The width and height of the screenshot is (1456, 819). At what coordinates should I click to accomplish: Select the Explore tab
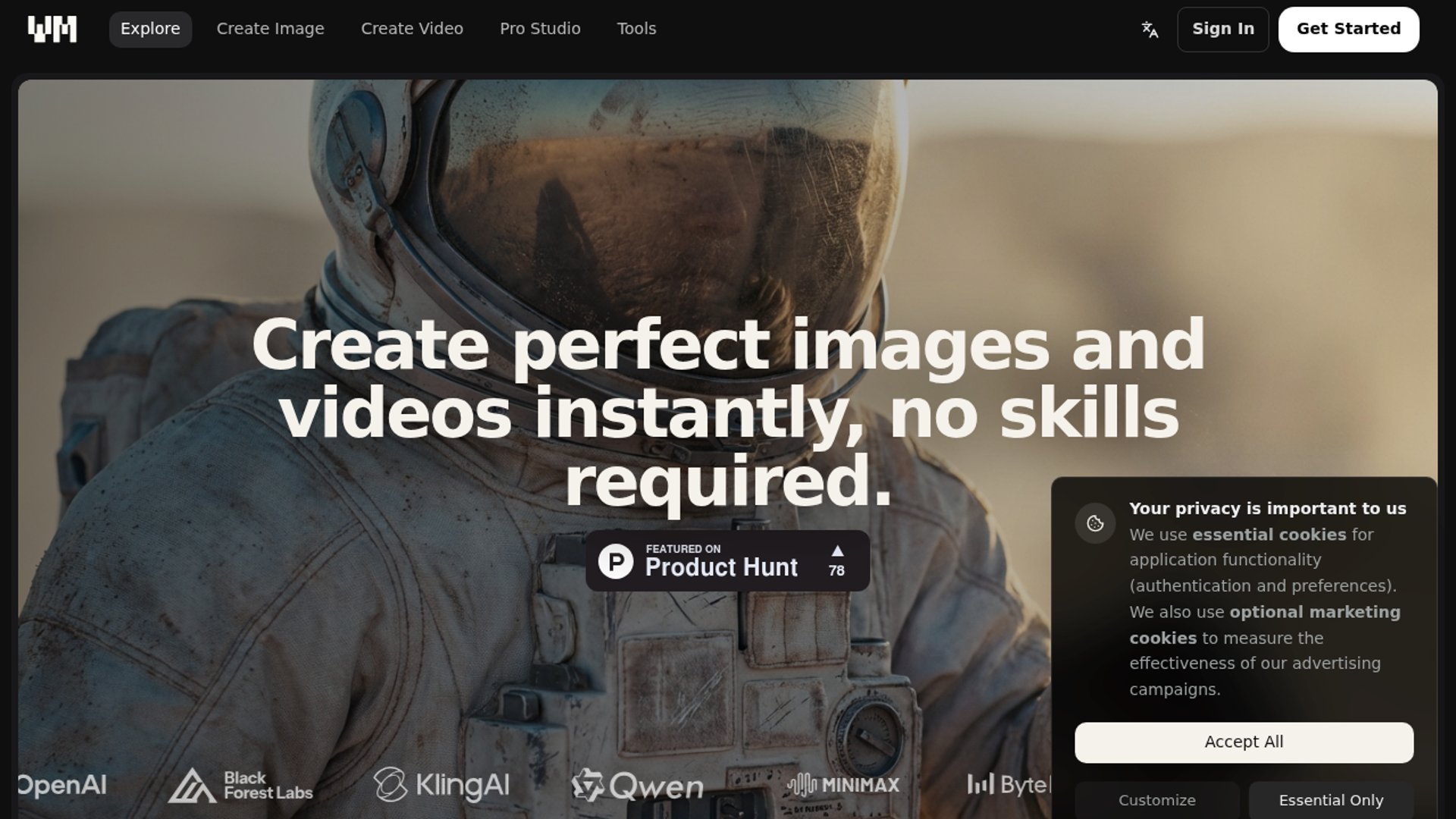click(x=150, y=29)
